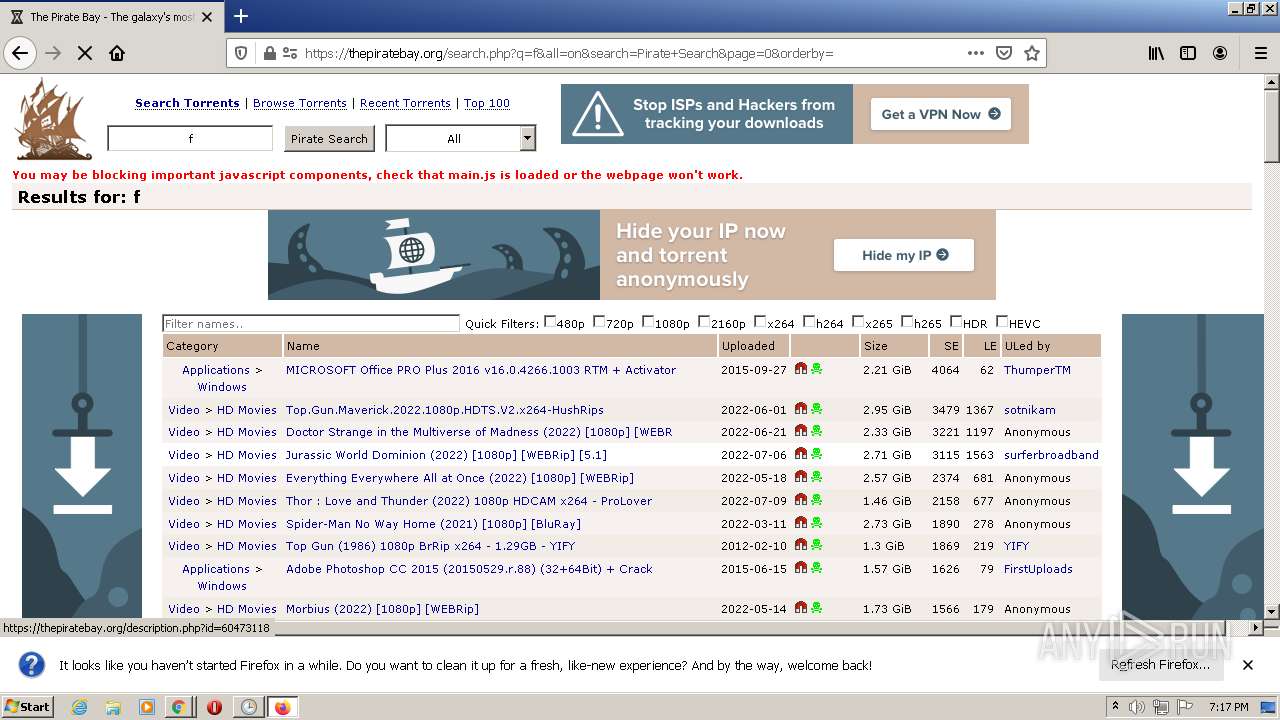This screenshot has width=1280, height=720.
Task: Open Video category on Morbius row
Action: [x=184, y=609]
